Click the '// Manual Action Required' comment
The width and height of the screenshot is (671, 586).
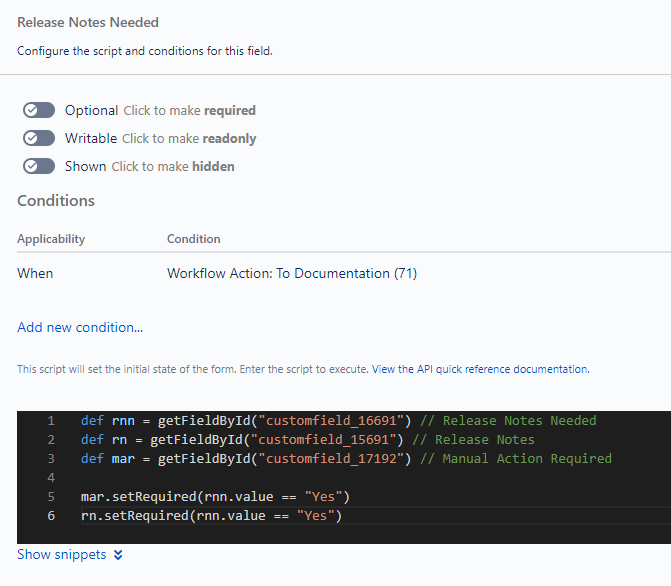click(x=516, y=458)
